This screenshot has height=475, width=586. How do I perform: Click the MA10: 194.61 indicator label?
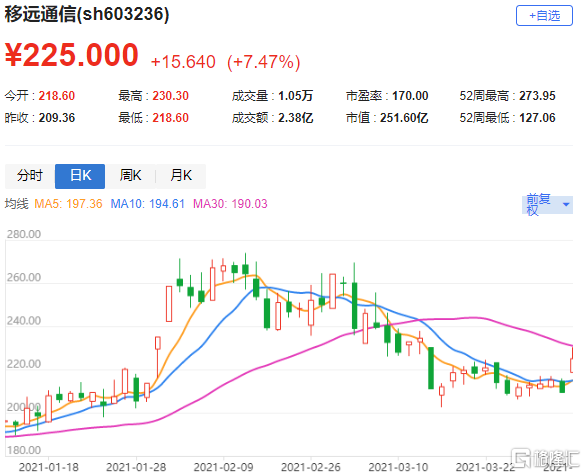(x=148, y=204)
